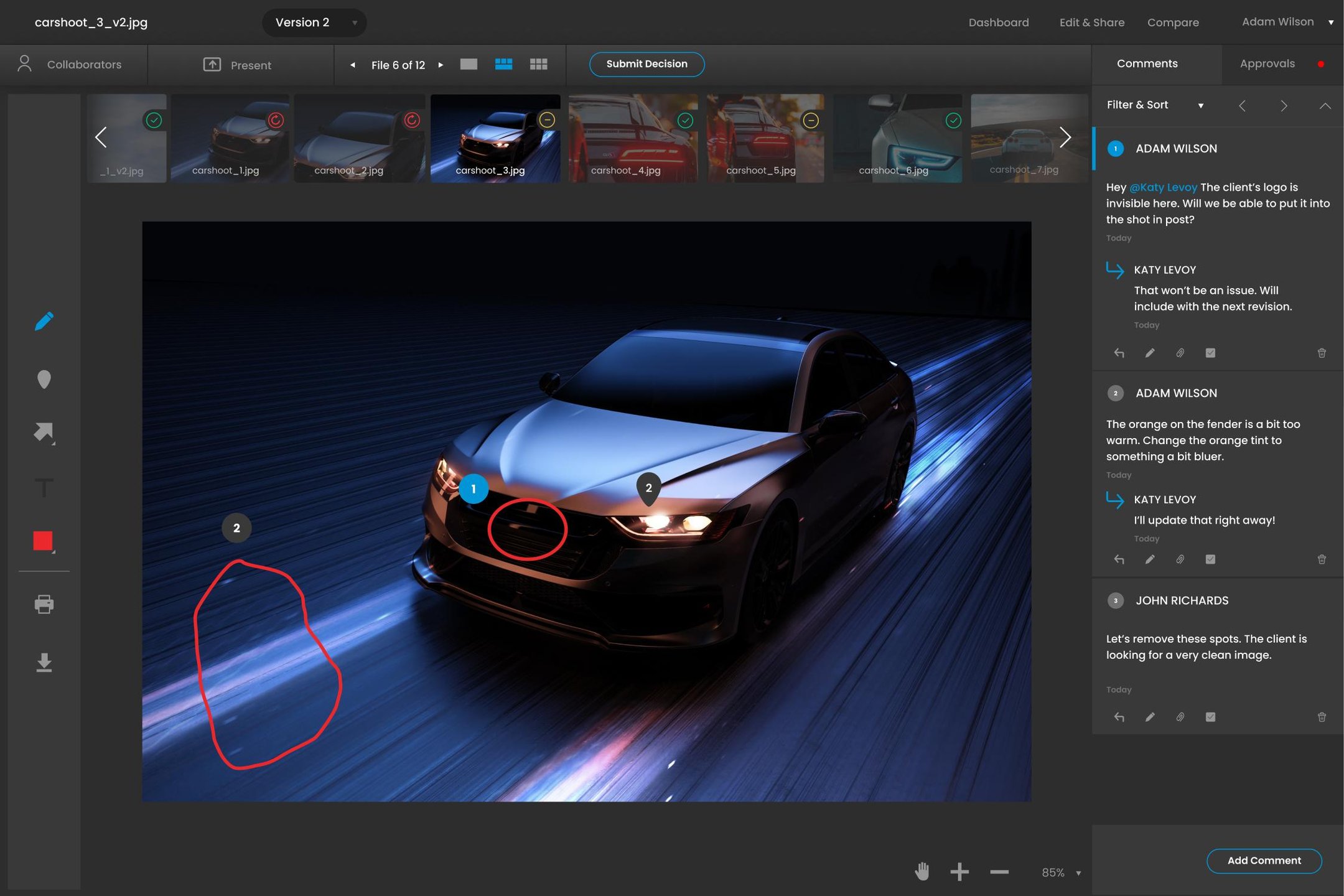The height and width of the screenshot is (896, 1344).
Task: Select the hand pan tool
Action: pyautogui.click(x=922, y=872)
